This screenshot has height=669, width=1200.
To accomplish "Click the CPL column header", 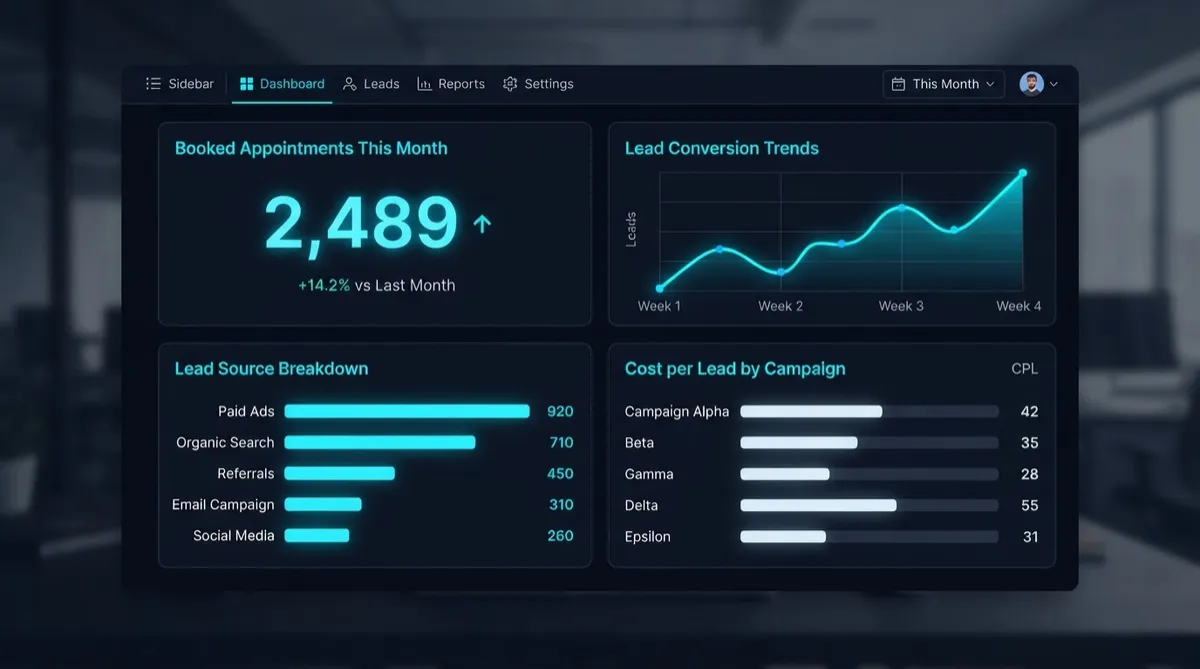I will click(1025, 368).
